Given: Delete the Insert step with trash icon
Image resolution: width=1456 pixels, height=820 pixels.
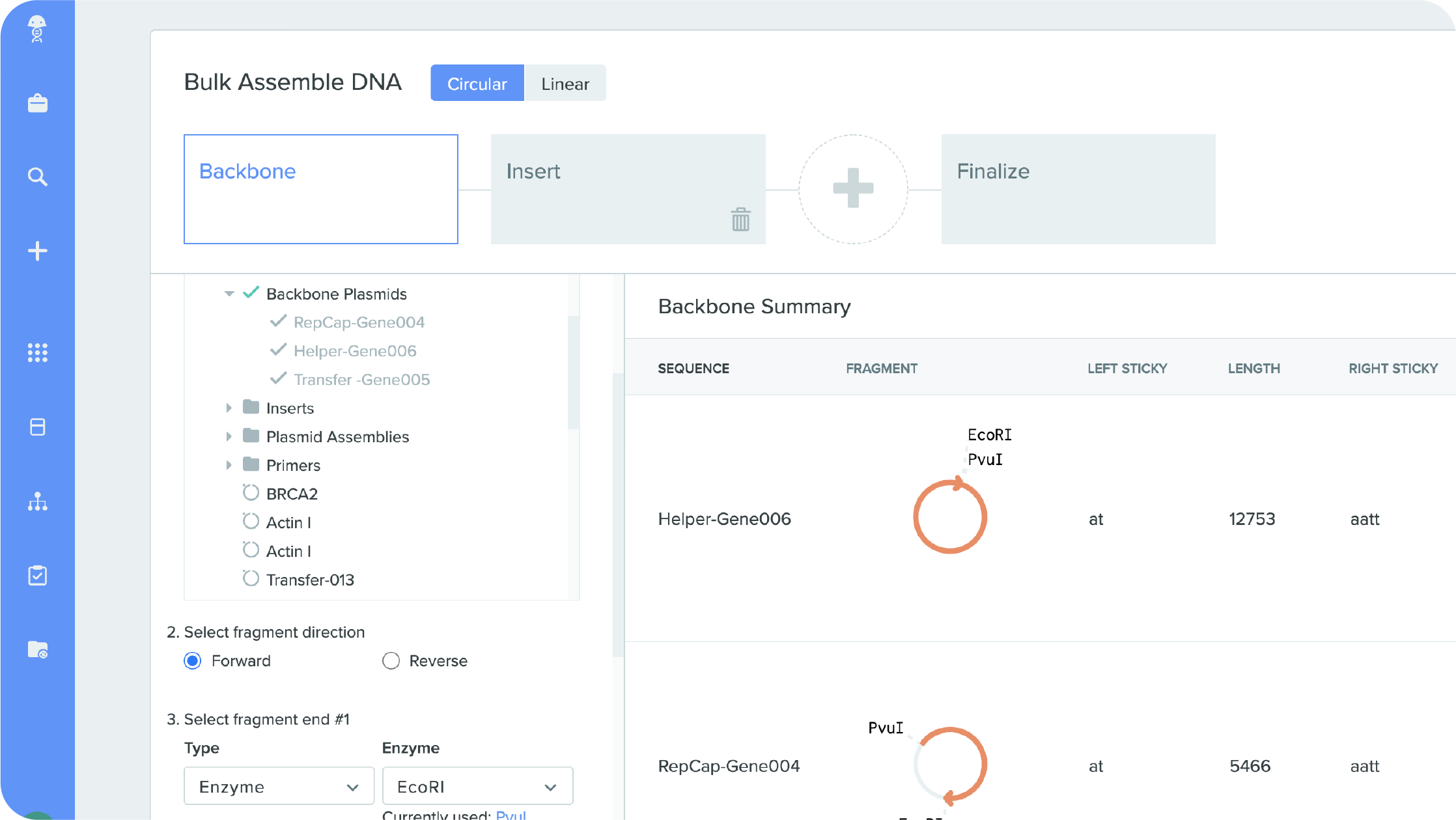Looking at the screenshot, I should coord(740,219).
